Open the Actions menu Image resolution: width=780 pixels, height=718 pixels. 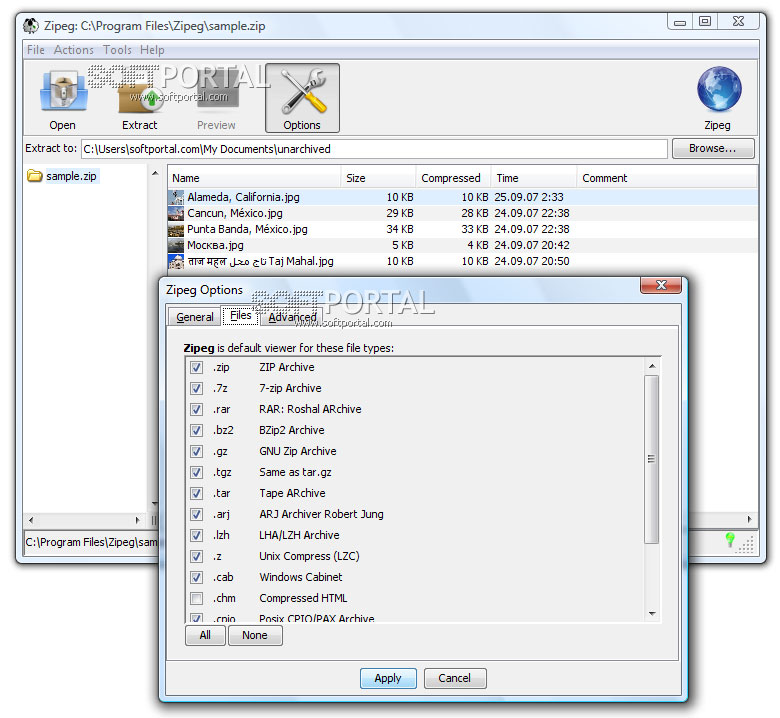pos(74,50)
